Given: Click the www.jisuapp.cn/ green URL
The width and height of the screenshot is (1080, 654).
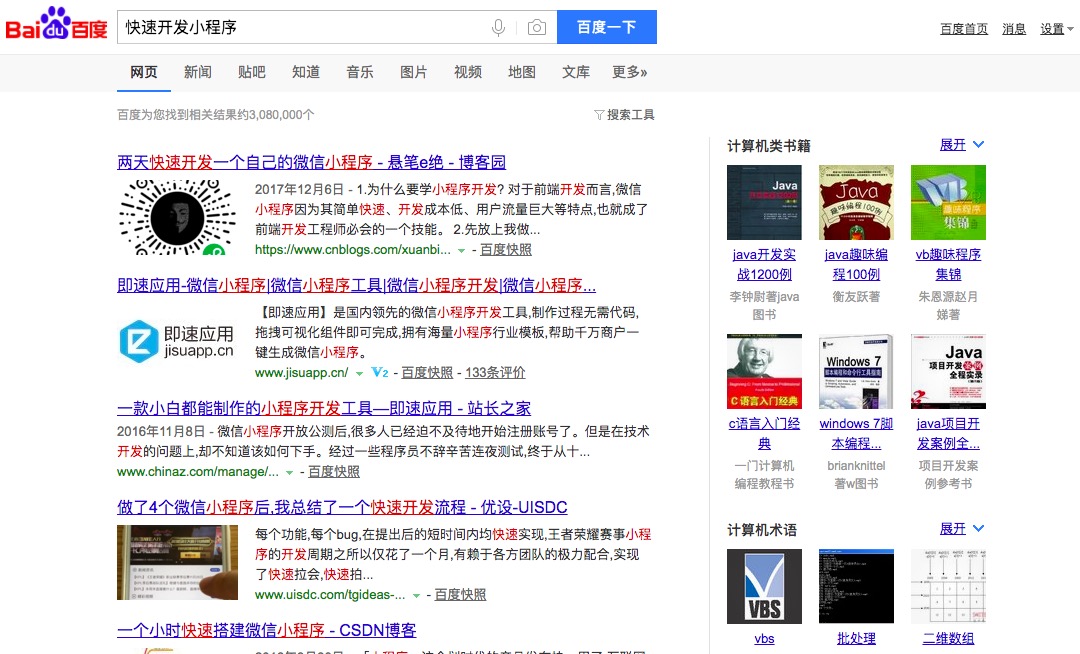Looking at the screenshot, I should click(302, 372).
